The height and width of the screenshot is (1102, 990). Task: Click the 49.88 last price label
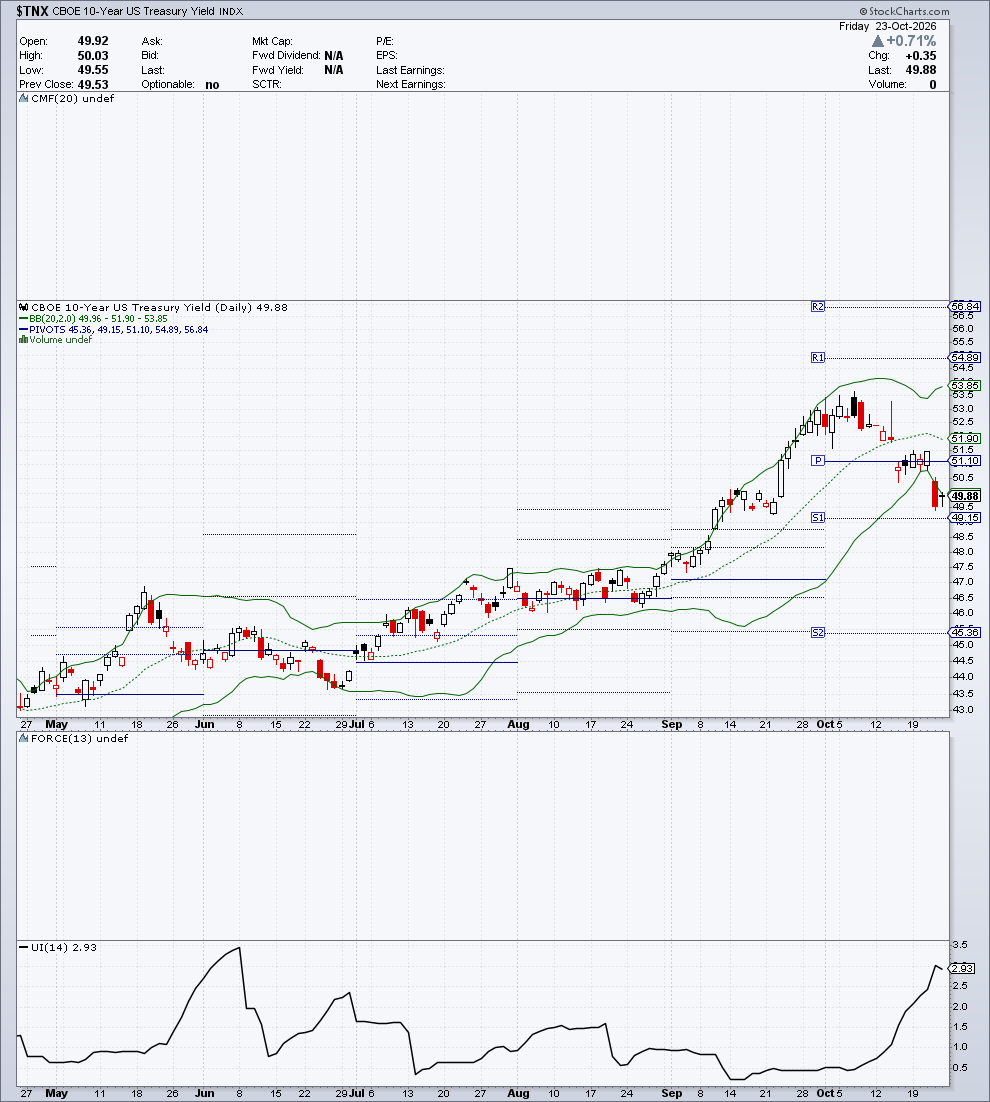point(965,496)
